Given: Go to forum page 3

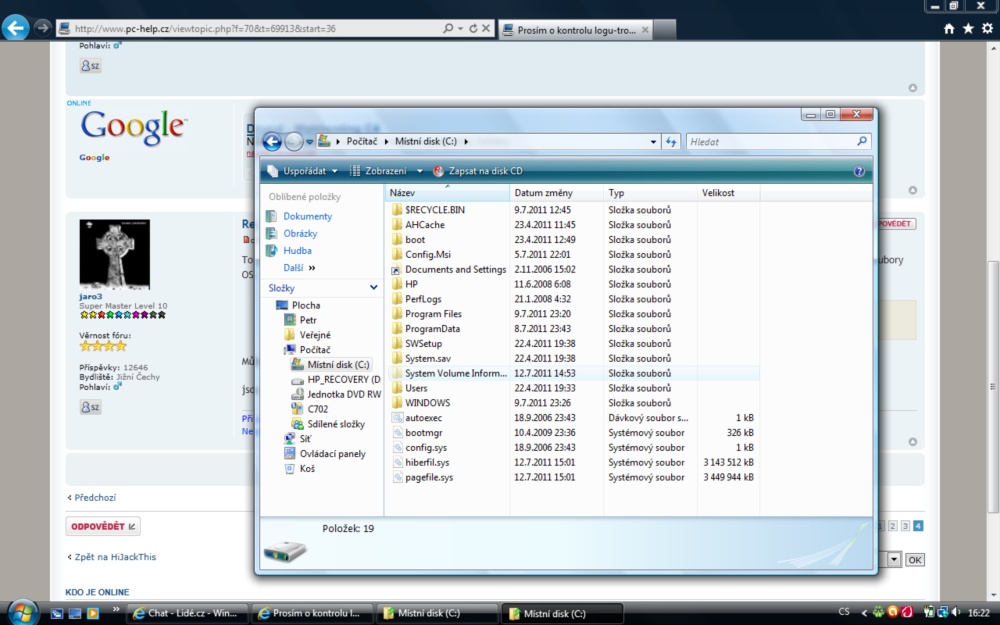Looking at the screenshot, I should (905, 526).
